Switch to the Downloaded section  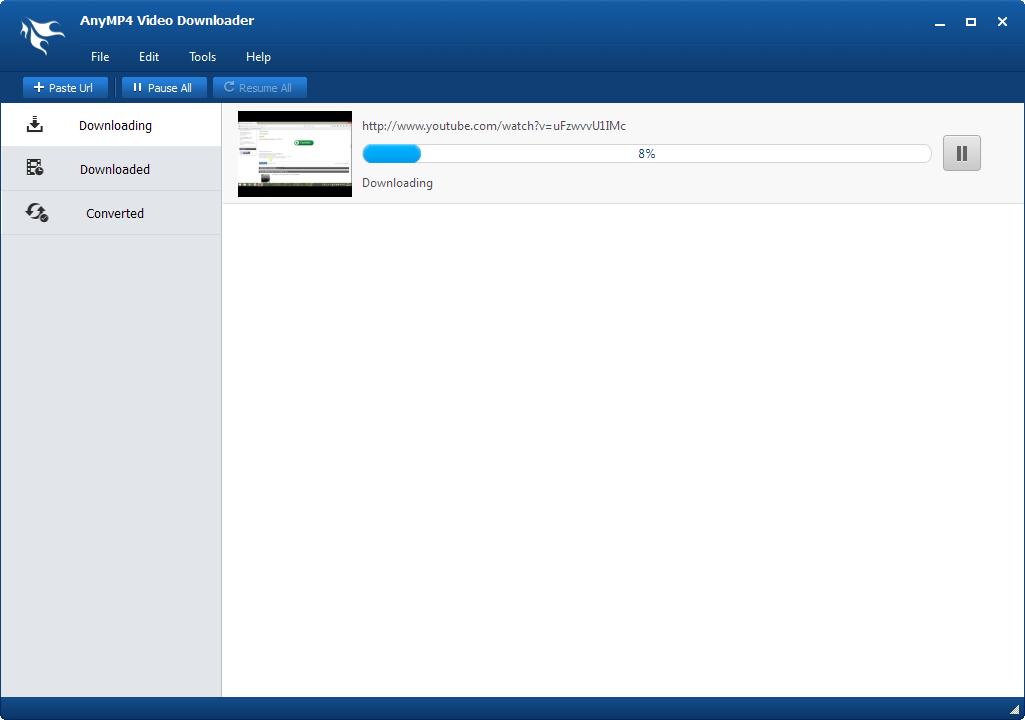tap(113, 168)
